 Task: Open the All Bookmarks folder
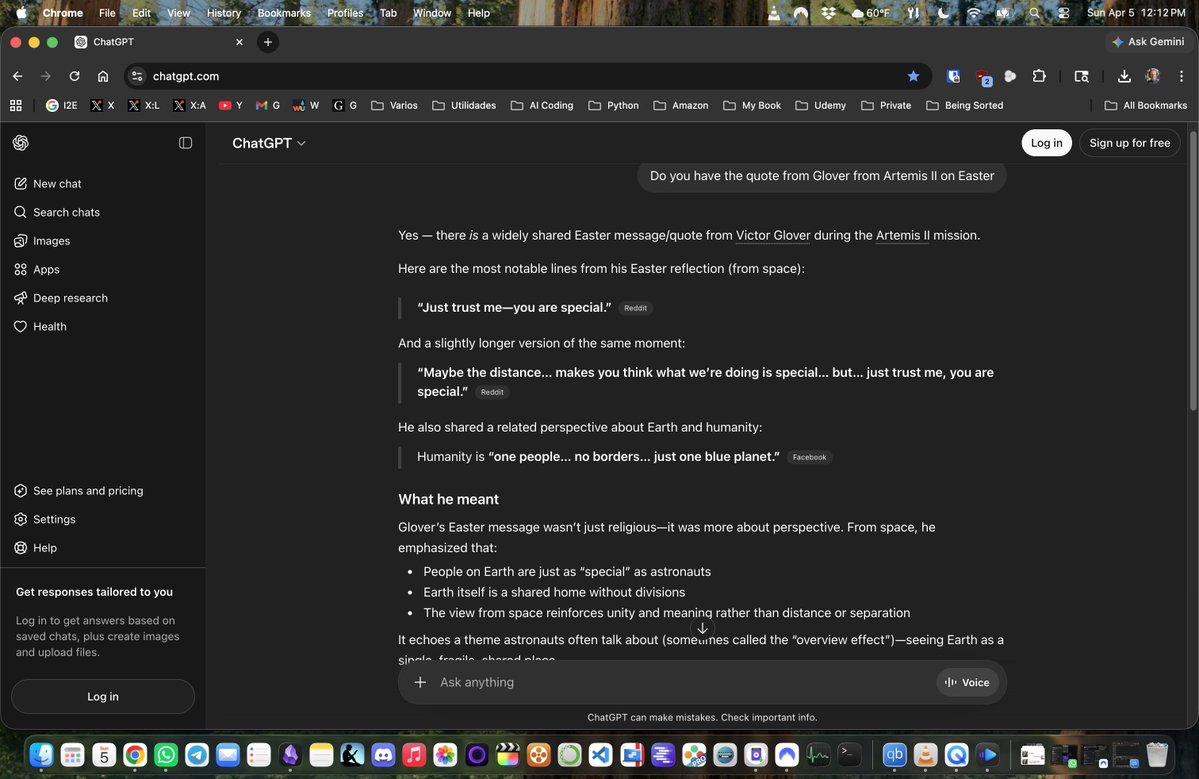1145,105
